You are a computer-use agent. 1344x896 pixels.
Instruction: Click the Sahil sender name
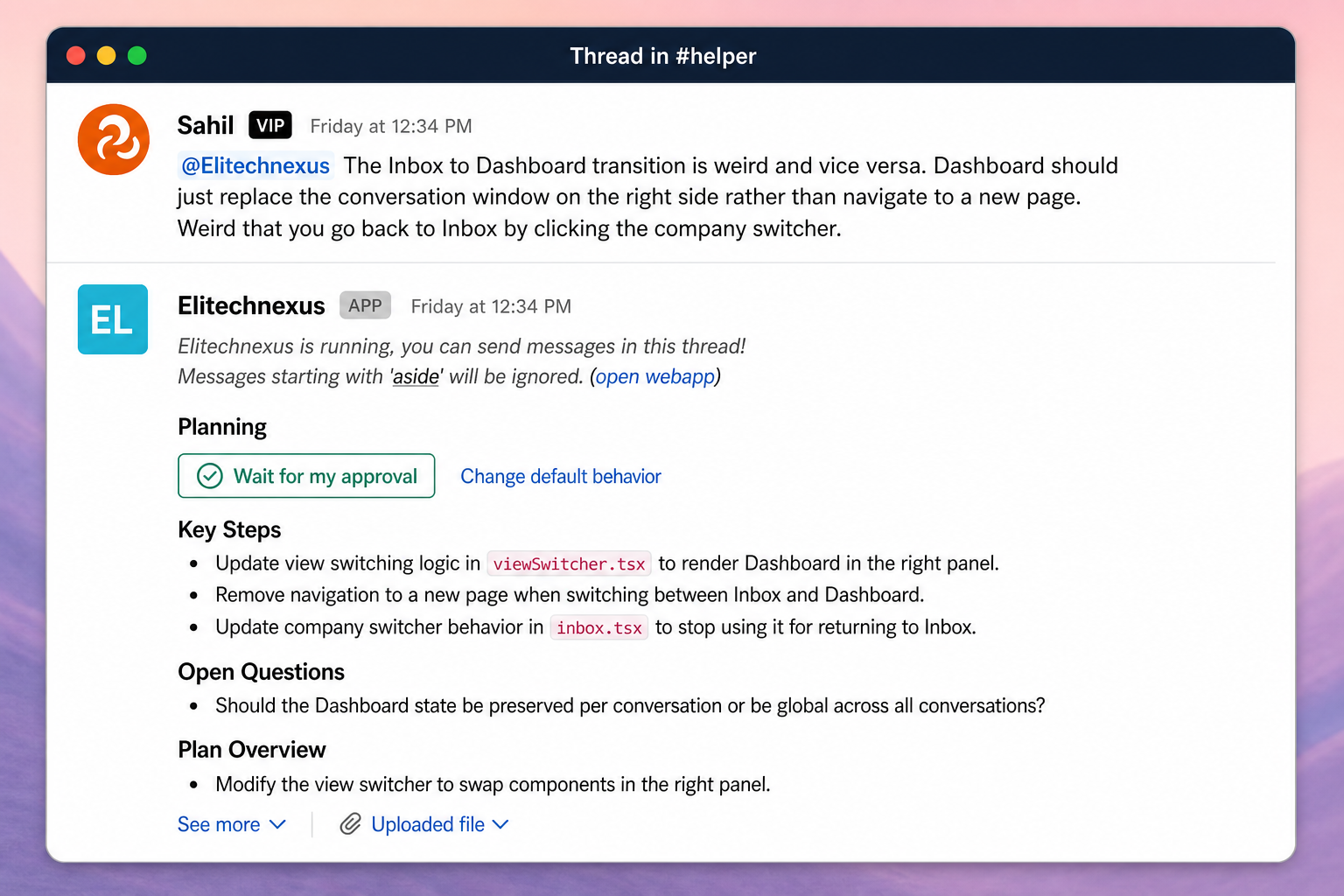tap(206, 125)
